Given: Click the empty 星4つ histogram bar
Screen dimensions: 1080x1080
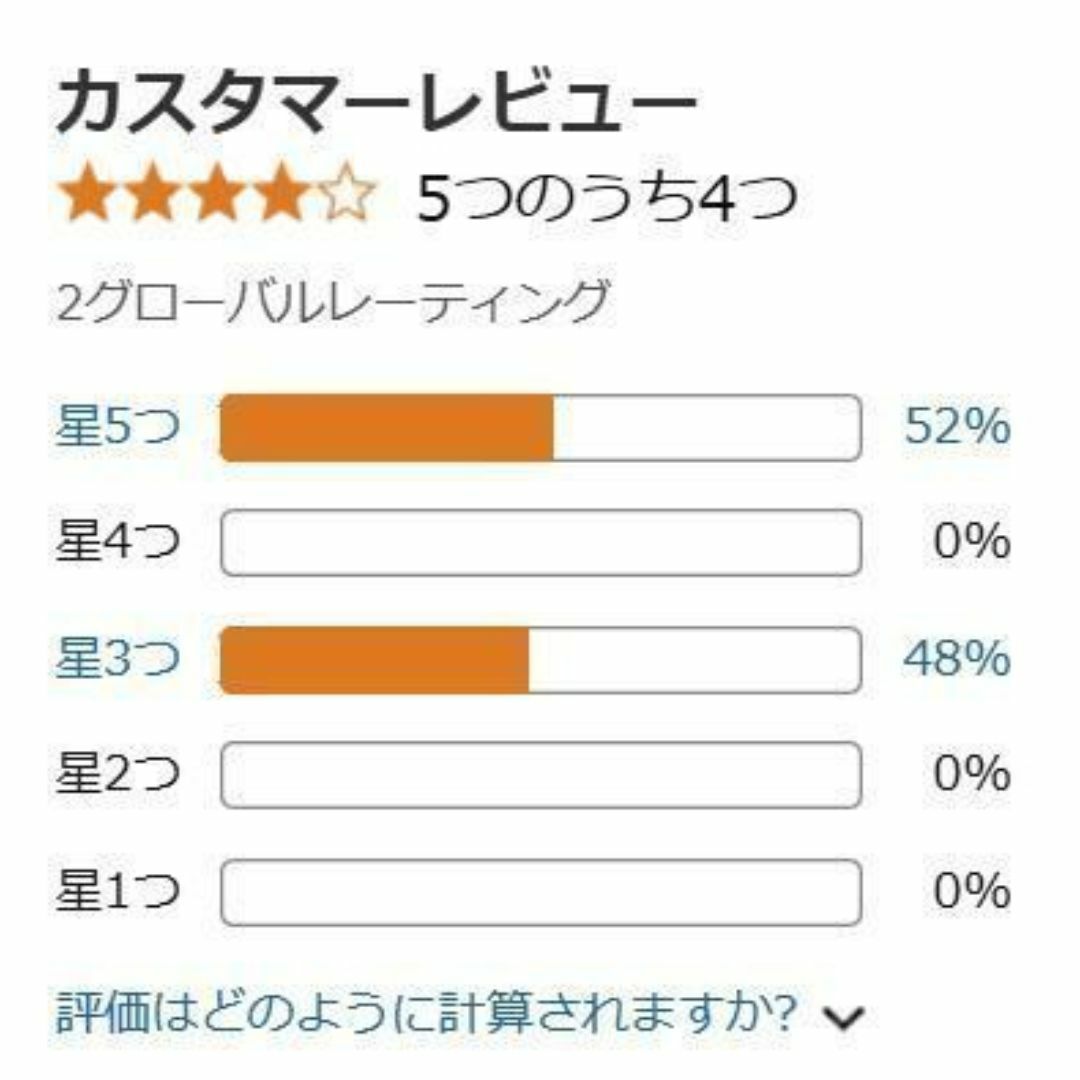Looking at the screenshot, I should [541, 543].
